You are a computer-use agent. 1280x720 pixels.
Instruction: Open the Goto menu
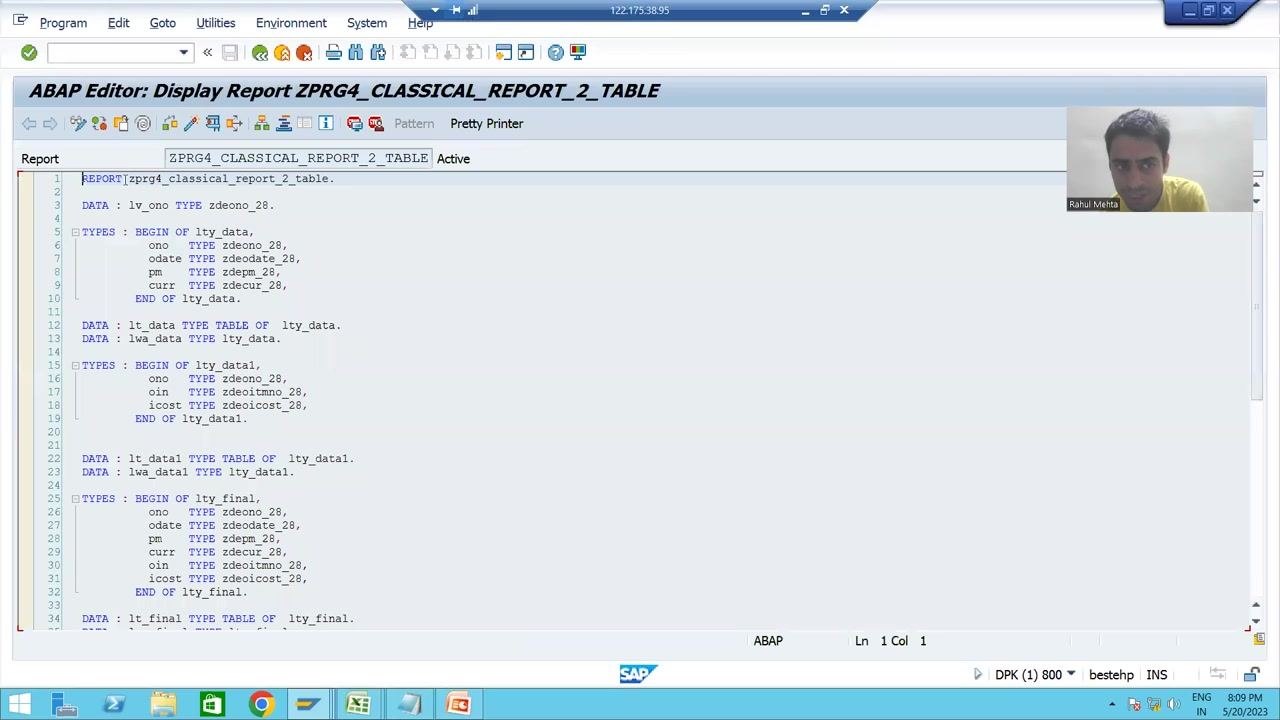162,23
